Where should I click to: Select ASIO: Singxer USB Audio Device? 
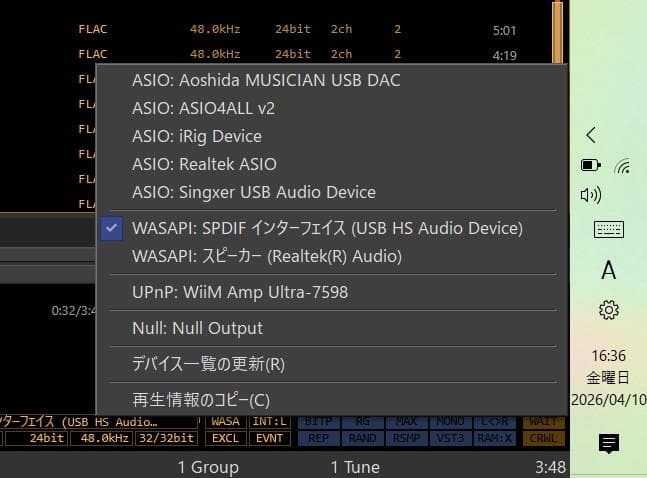pyautogui.click(x=332, y=192)
